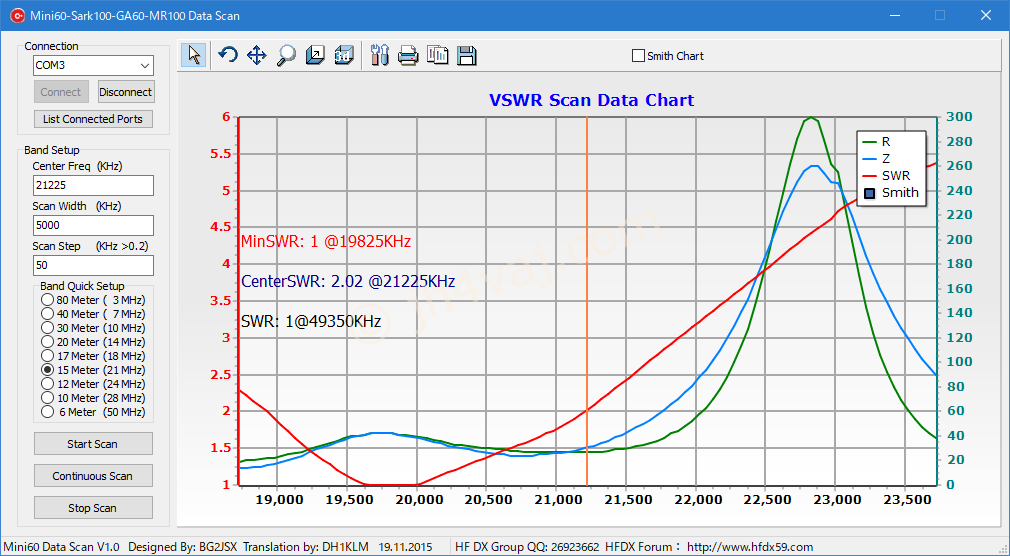Open chart editor wrench tools icon

pos(380,55)
